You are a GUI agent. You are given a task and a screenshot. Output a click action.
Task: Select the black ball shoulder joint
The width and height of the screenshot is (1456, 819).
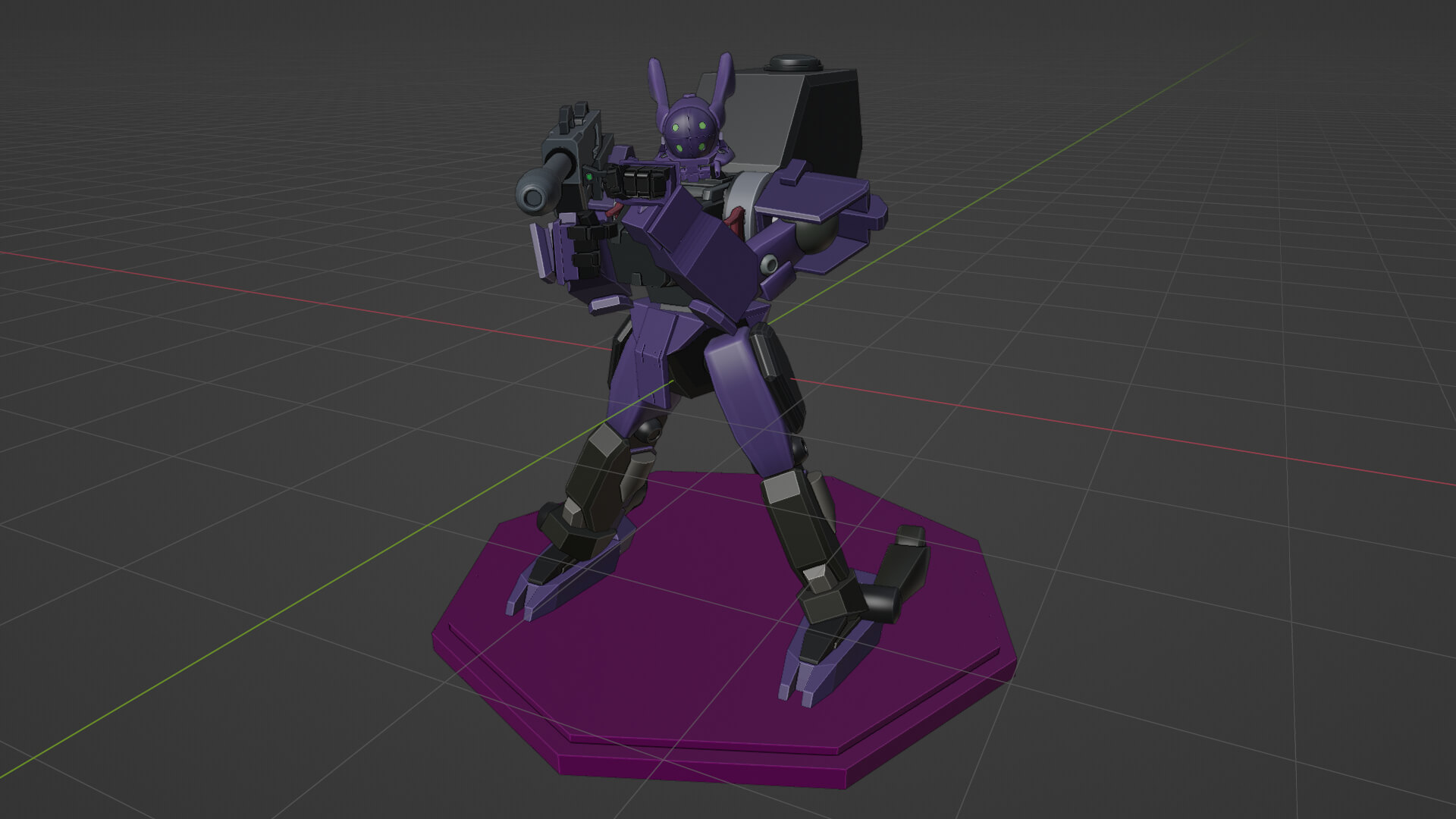point(817,237)
